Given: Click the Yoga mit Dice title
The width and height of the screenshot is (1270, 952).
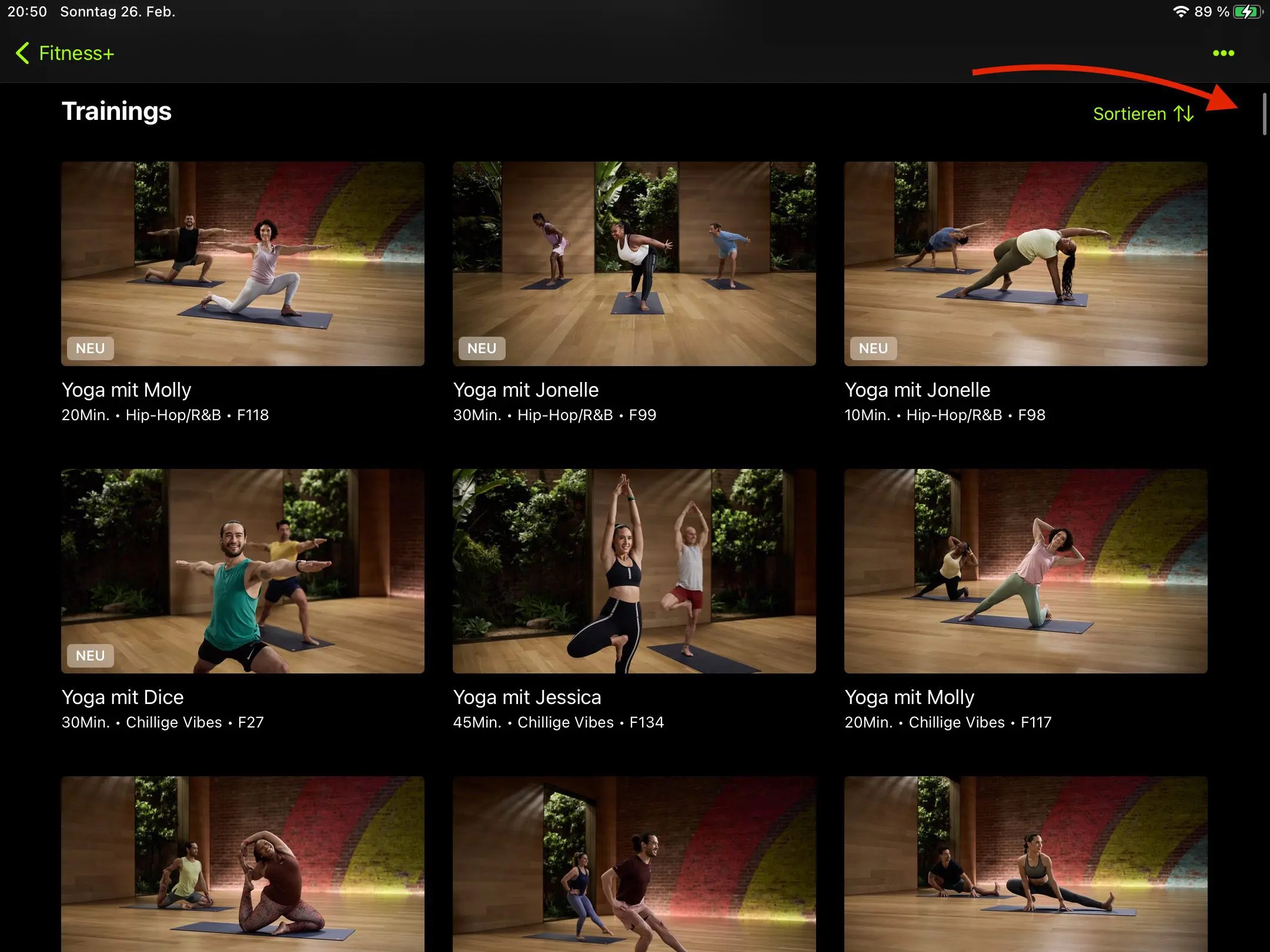Looking at the screenshot, I should pyautogui.click(x=122, y=697).
